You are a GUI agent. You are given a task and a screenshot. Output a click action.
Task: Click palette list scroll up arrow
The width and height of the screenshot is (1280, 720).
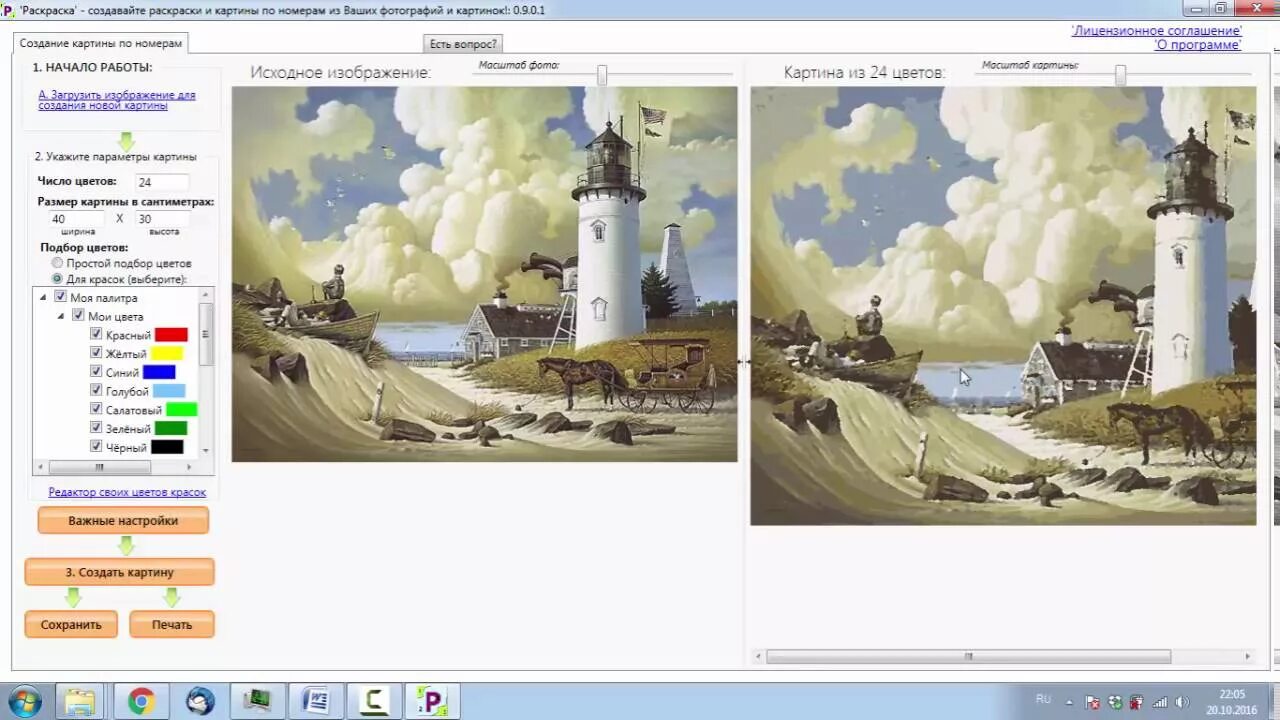(x=206, y=295)
